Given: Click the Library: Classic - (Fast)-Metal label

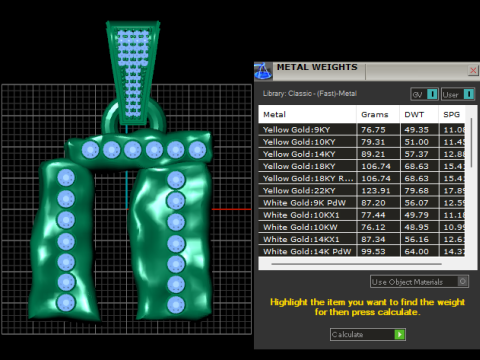Looking at the screenshot, I should coord(310,94).
